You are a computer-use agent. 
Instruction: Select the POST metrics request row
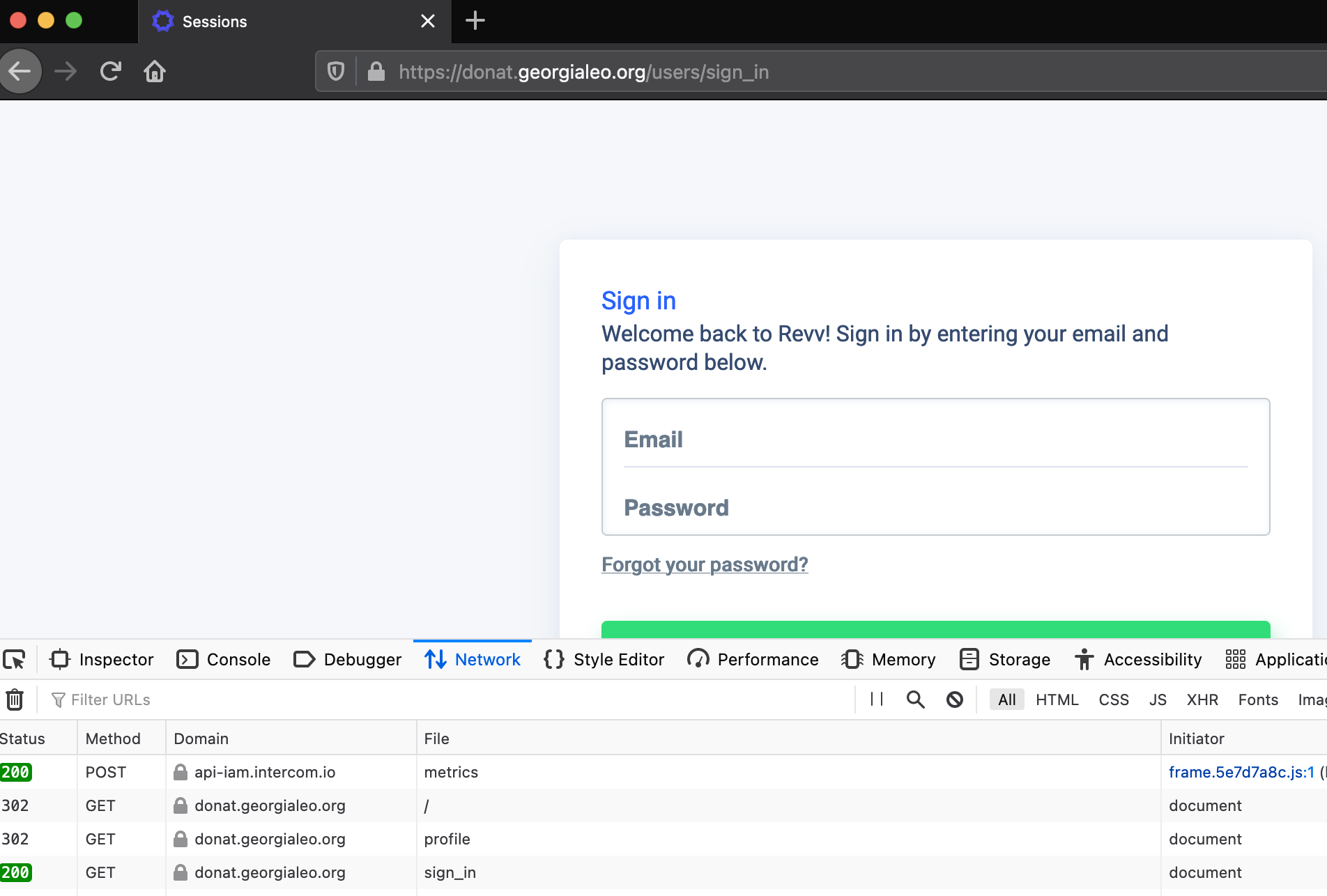[x=663, y=772]
